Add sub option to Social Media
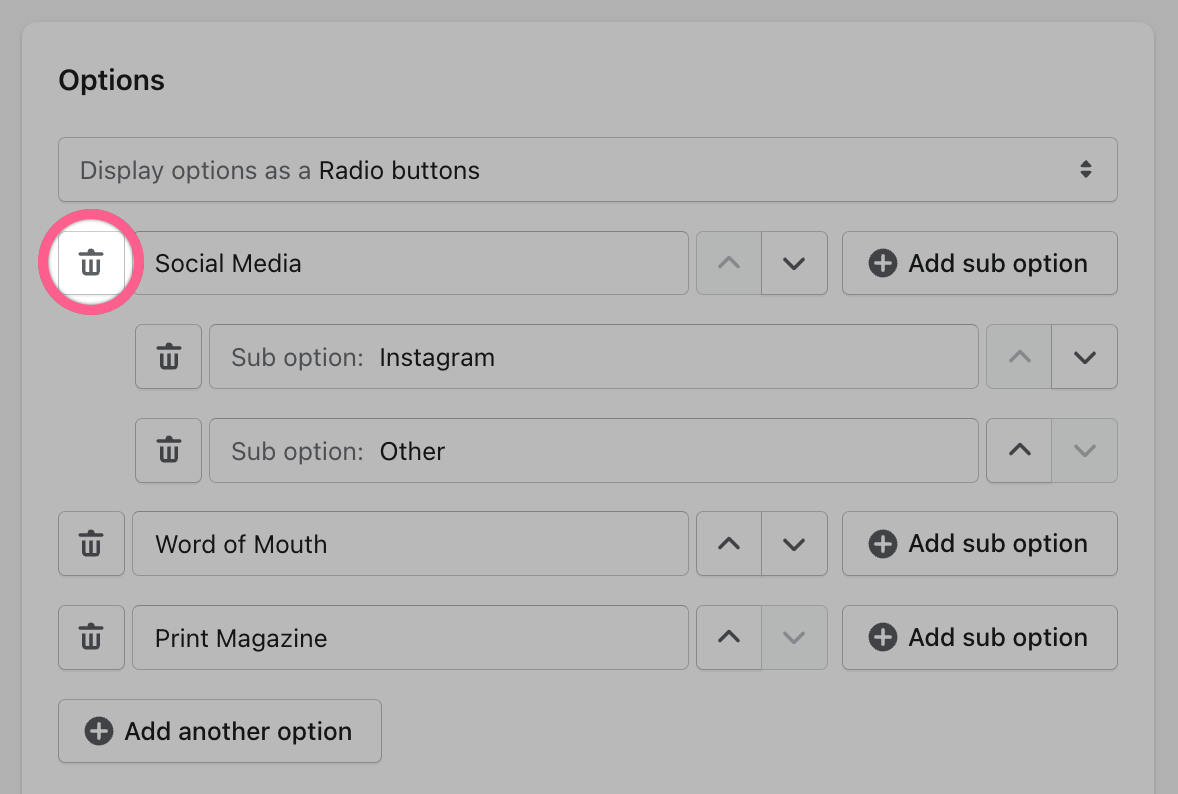1178x794 pixels. point(979,264)
